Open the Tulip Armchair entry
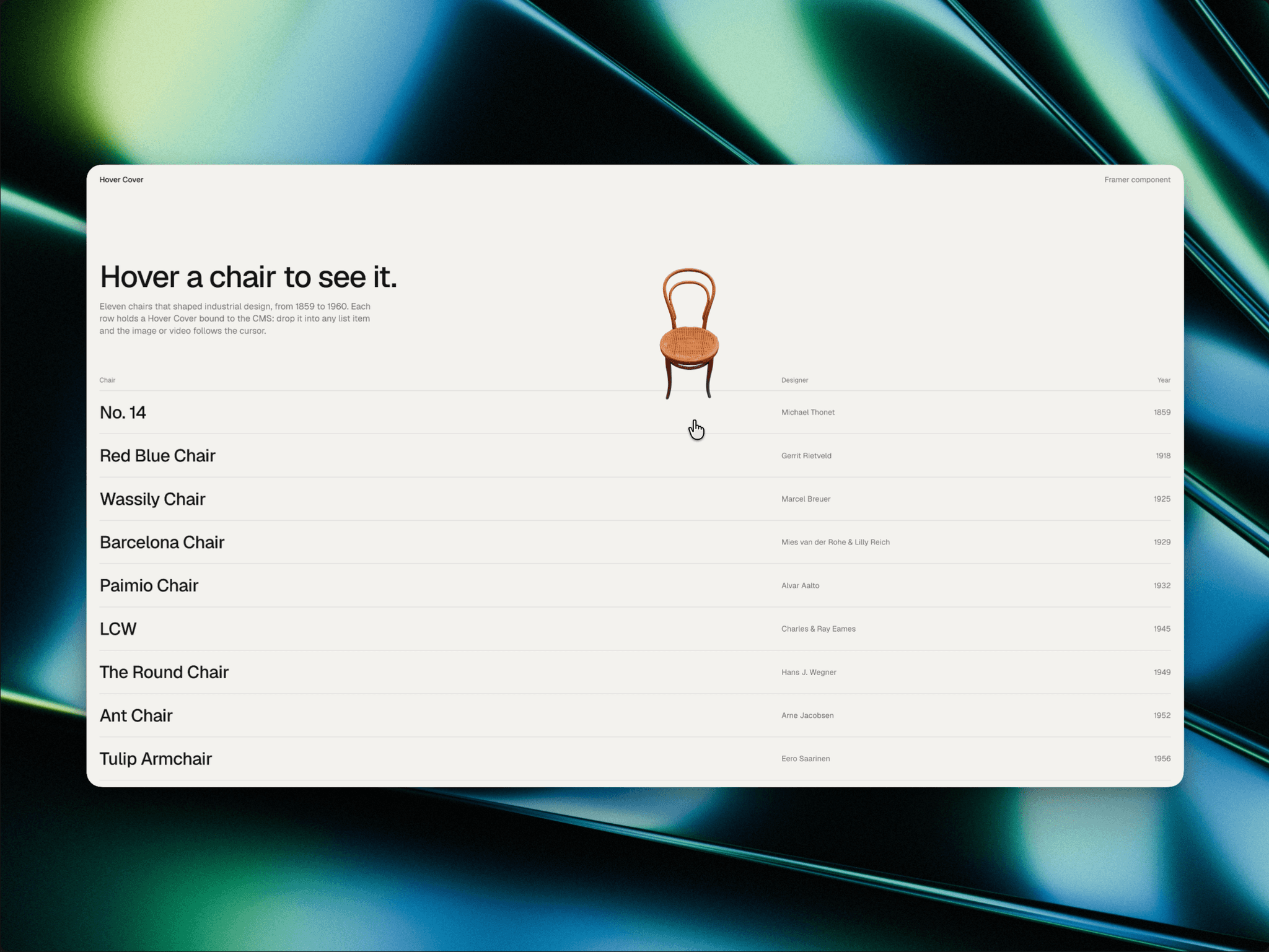This screenshot has width=1269, height=952. point(635,759)
